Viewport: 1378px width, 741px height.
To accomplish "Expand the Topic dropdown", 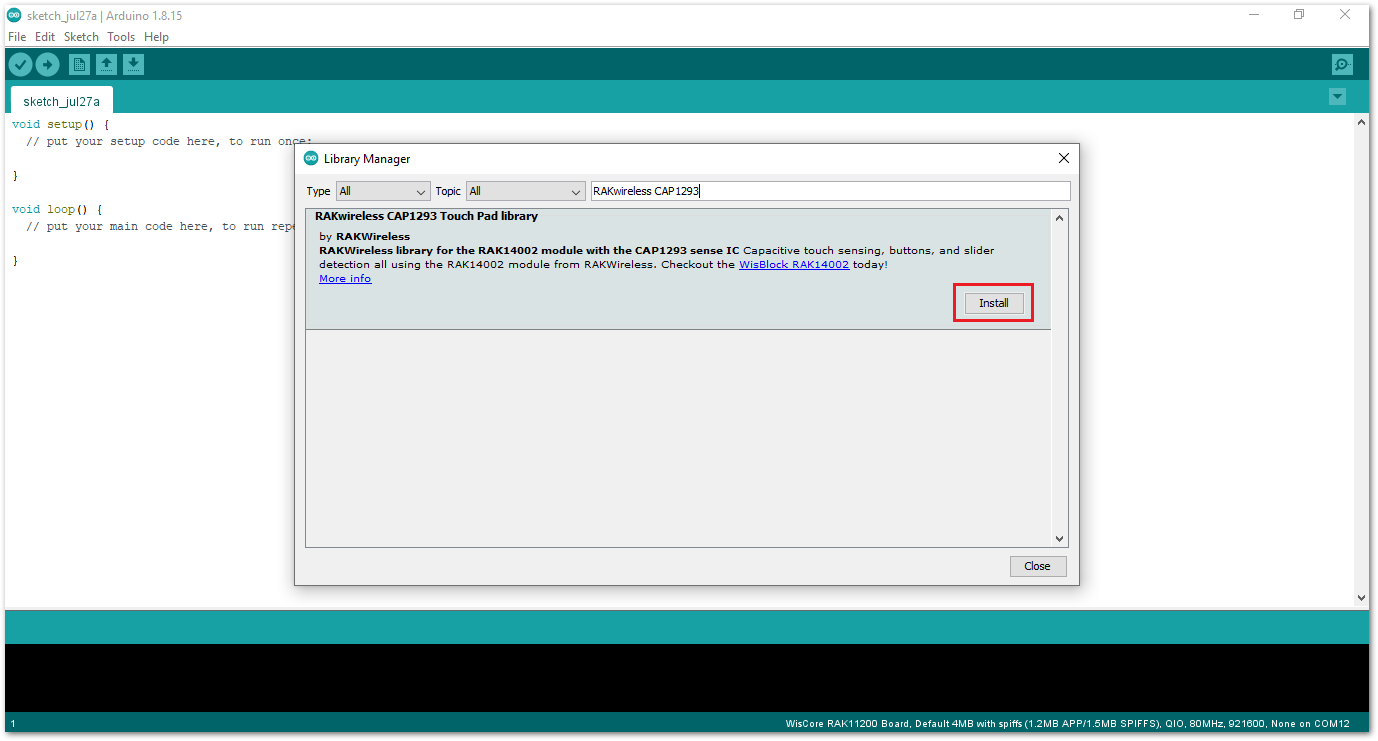I will click(525, 191).
